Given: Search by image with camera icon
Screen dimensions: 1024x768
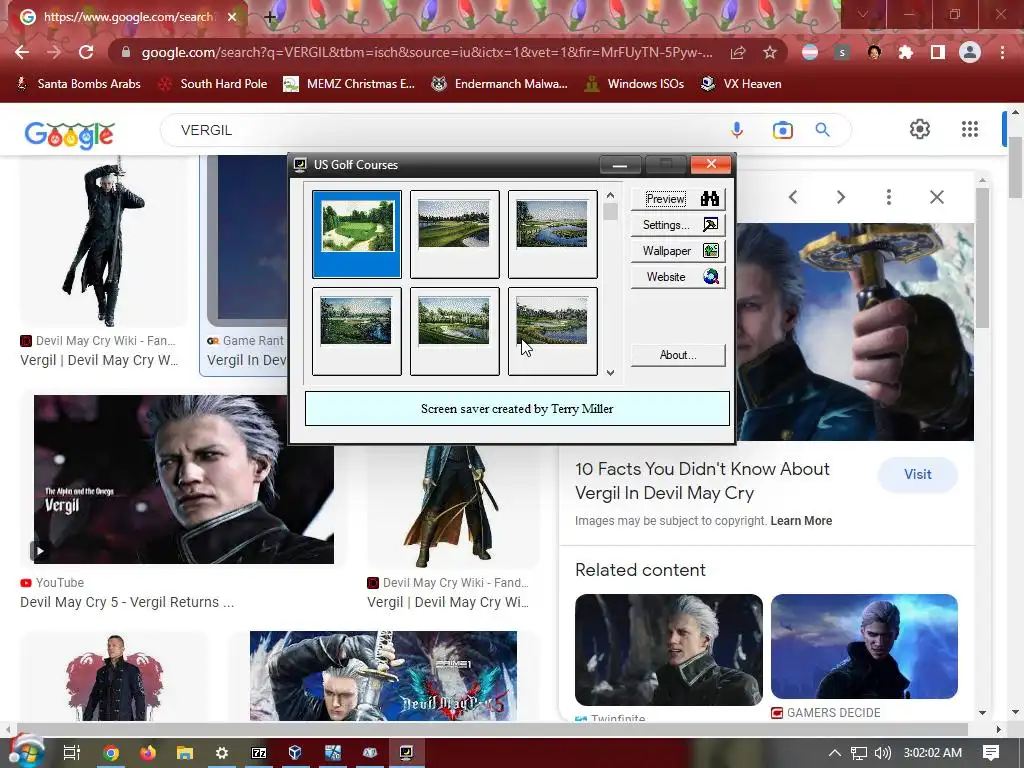Looking at the screenshot, I should 782,130.
